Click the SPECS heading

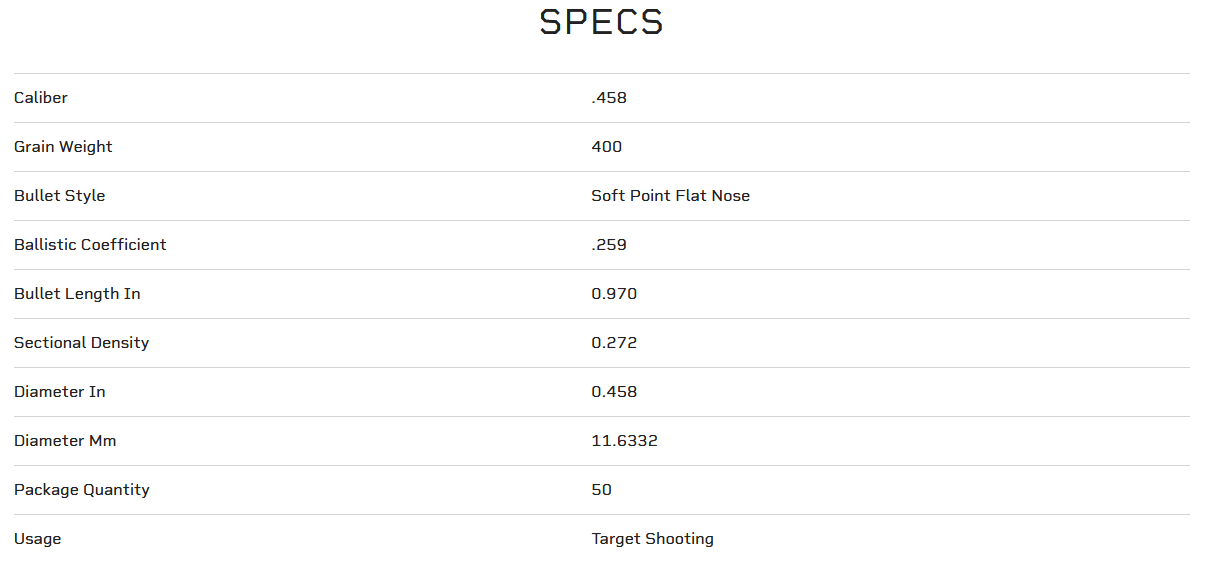[601, 23]
